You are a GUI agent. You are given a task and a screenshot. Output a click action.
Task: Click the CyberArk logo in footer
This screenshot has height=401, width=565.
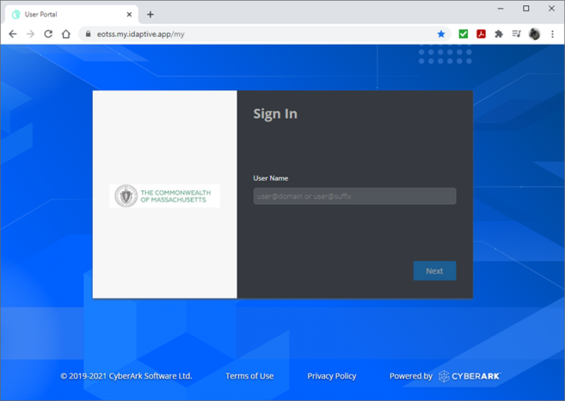coord(469,376)
